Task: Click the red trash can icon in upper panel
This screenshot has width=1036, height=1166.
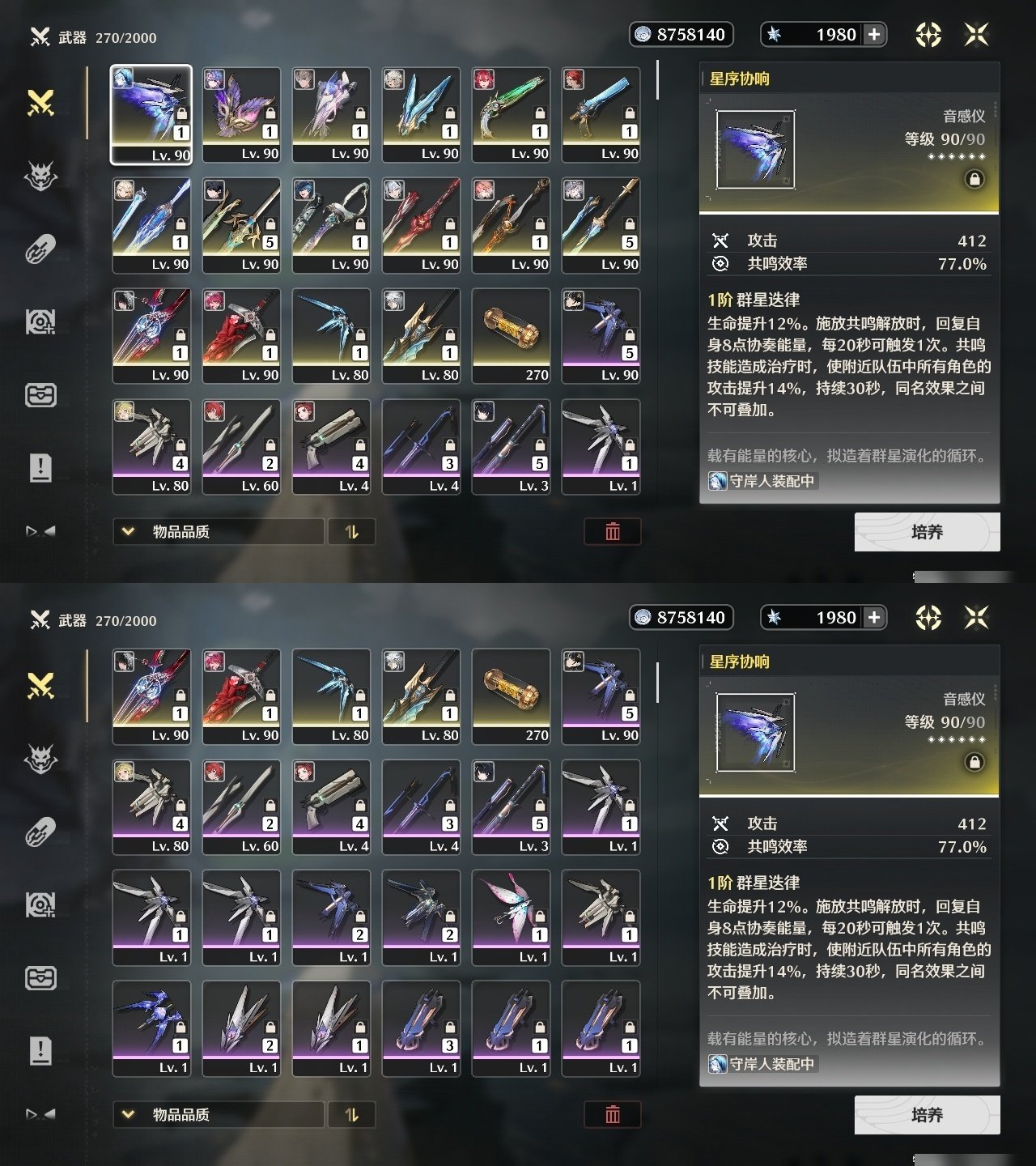Action: [x=613, y=531]
